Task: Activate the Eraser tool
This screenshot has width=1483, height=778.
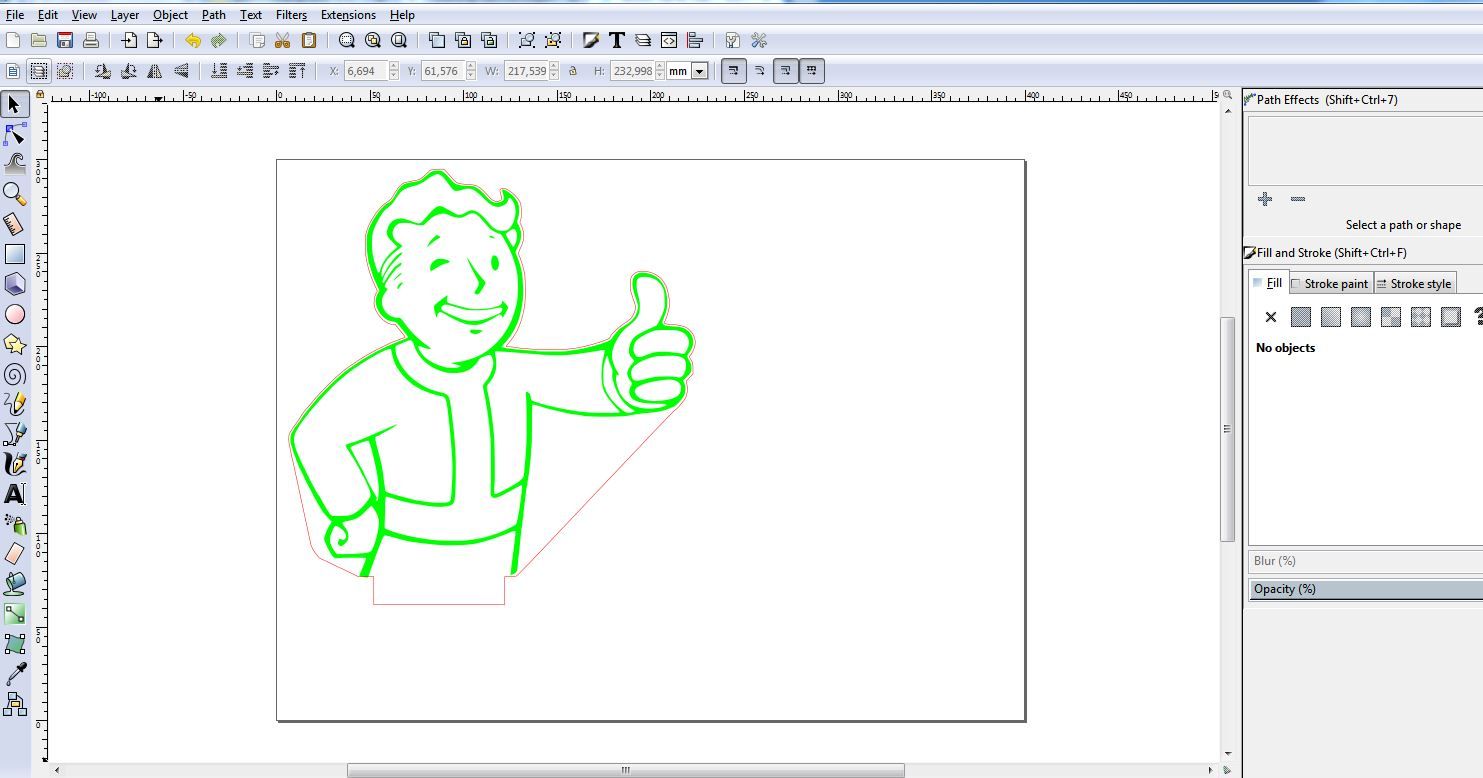Action: coord(15,554)
